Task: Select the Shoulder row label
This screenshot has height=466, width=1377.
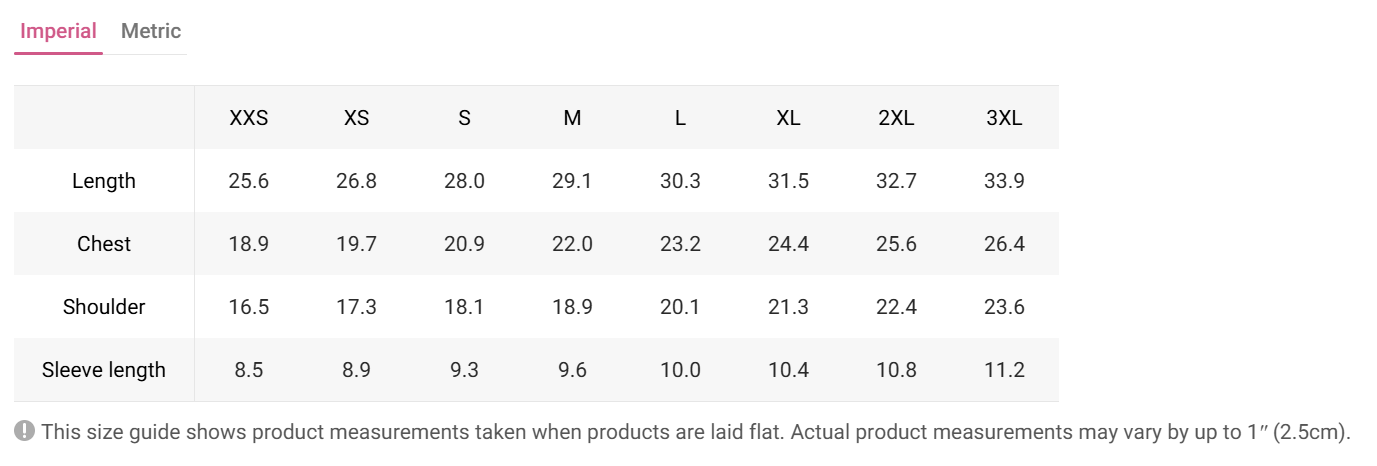Action: 104,307
